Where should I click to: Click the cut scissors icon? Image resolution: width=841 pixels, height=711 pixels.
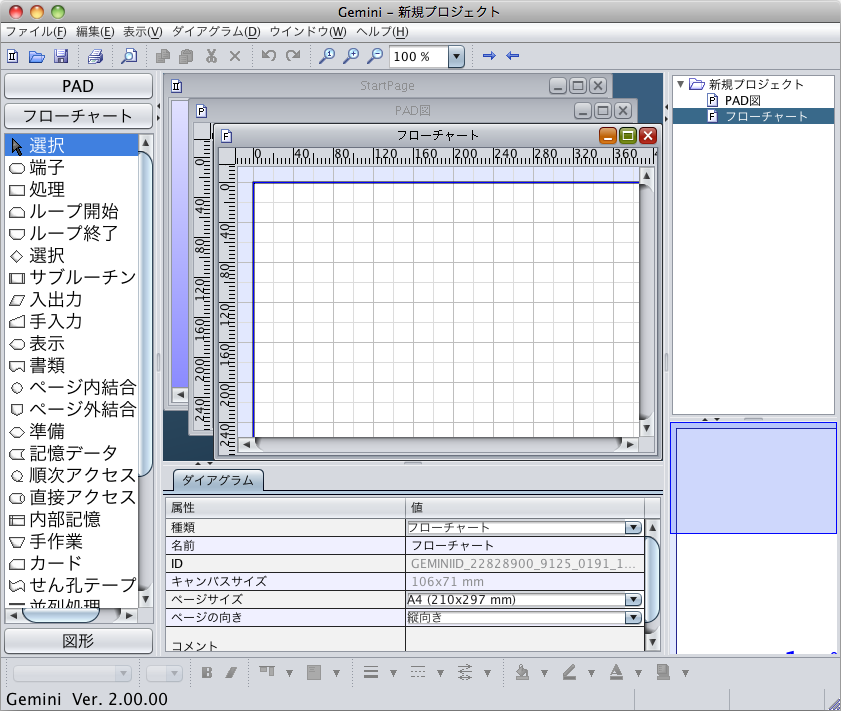211,56
